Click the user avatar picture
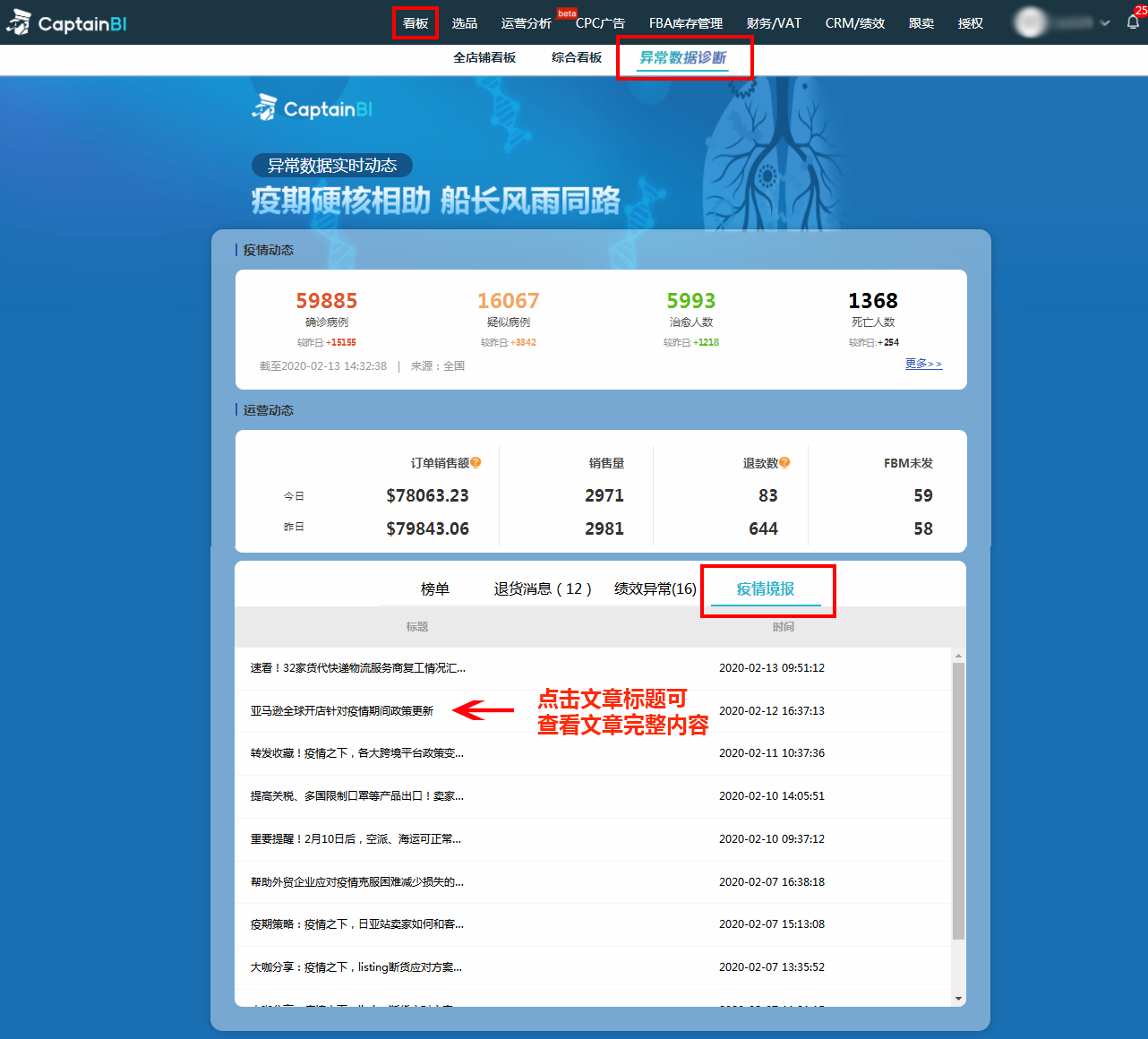The height and width of the screenshot is (1039, 1148). coord(1030,22)
